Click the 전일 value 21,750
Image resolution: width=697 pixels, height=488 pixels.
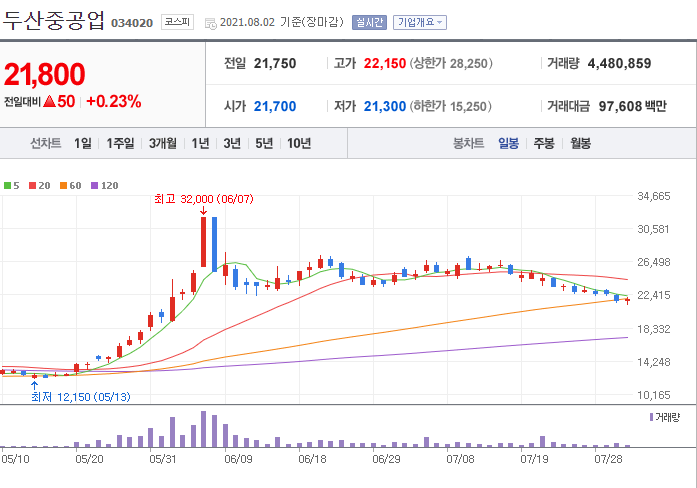click(x=275, y=64)
